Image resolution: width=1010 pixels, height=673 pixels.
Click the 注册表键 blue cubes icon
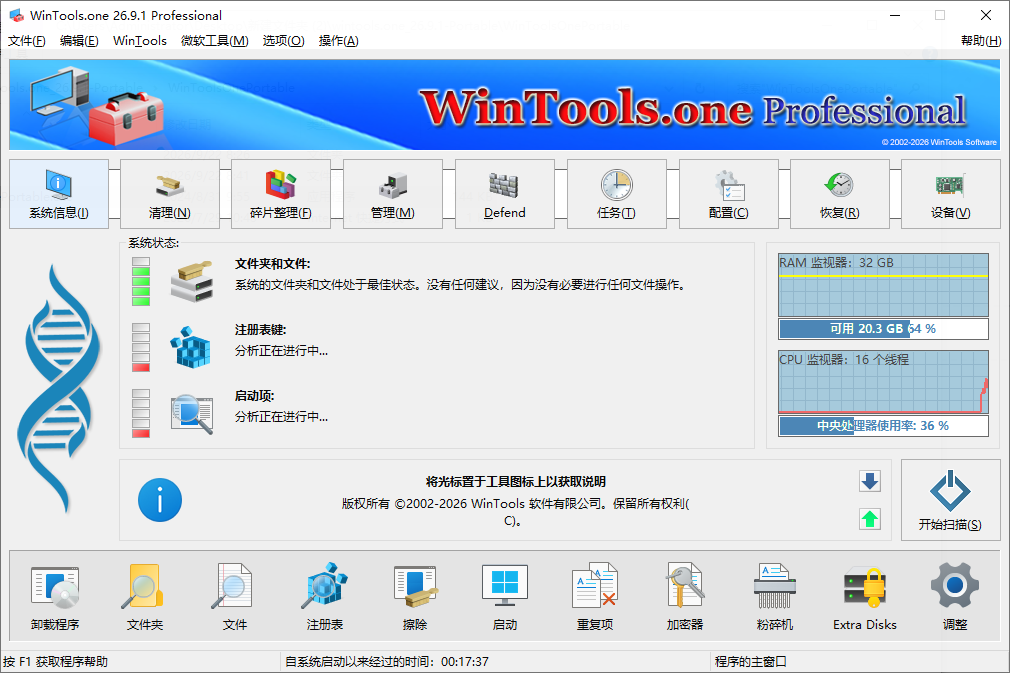191,348
